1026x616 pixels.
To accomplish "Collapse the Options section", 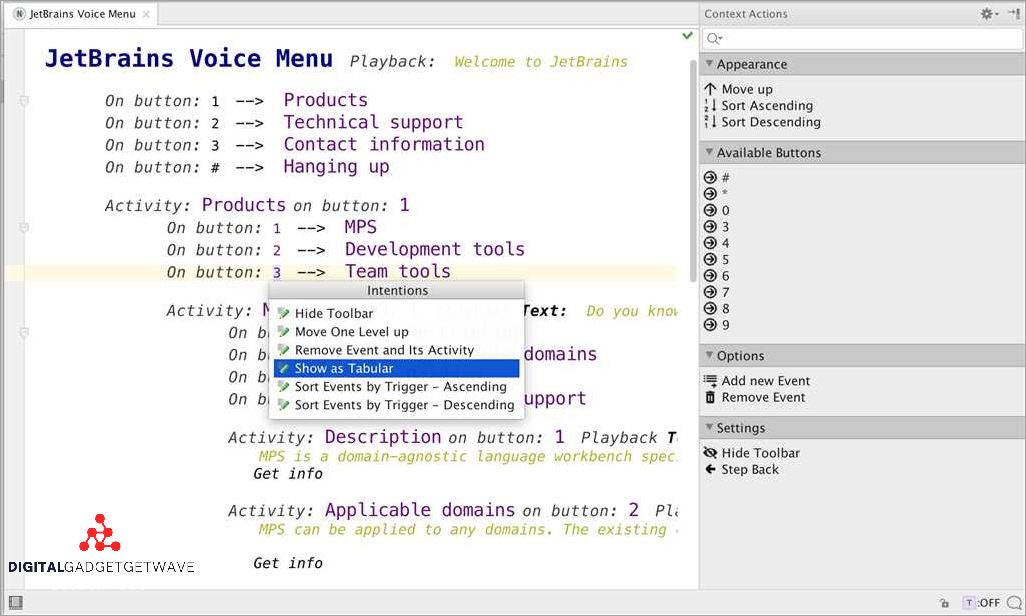I will (x=709, y=356).
